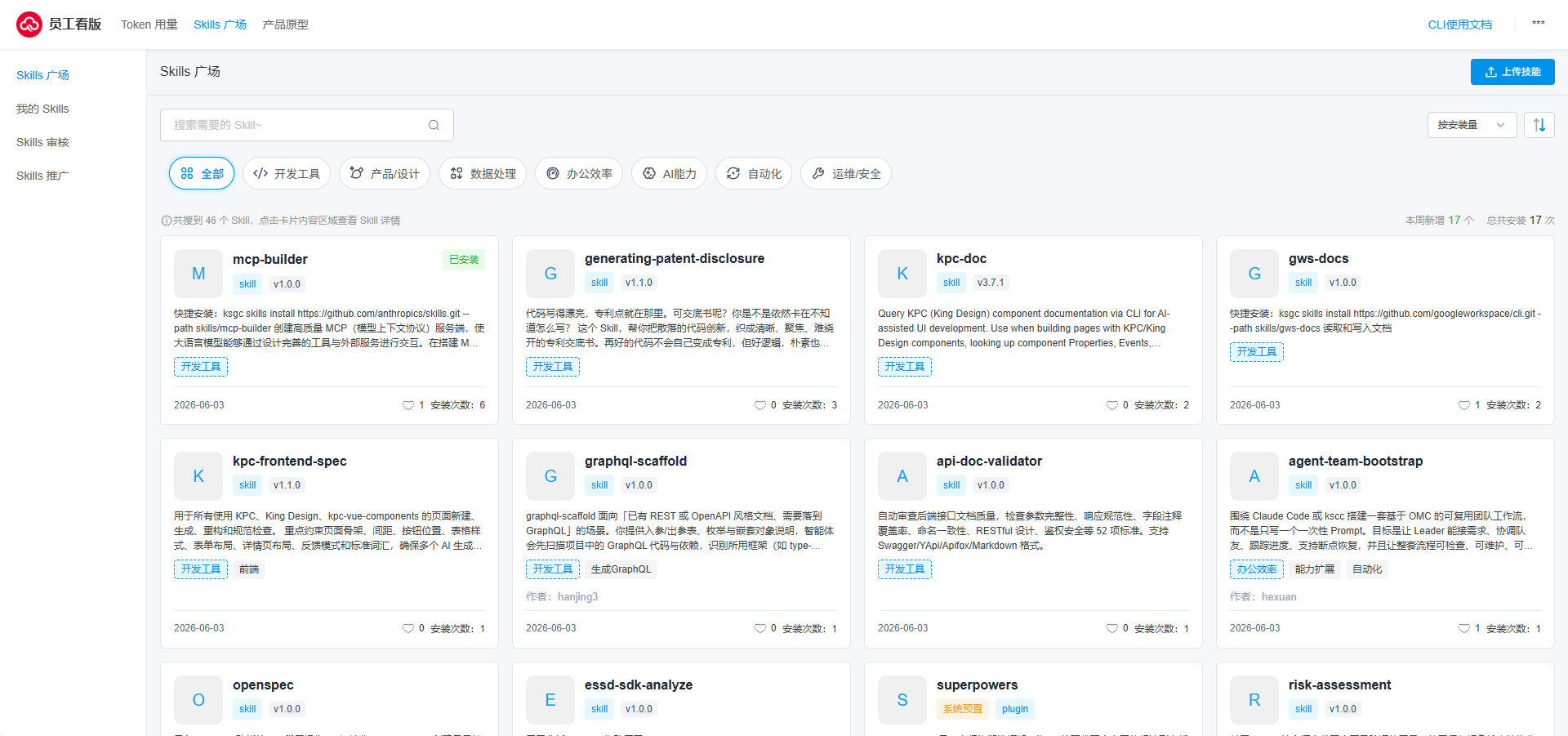Like agent-team-bootstrap heart icon
Image resolution: width=1568 pixels, height=736 pixels.
click(x=1464, y=629)
